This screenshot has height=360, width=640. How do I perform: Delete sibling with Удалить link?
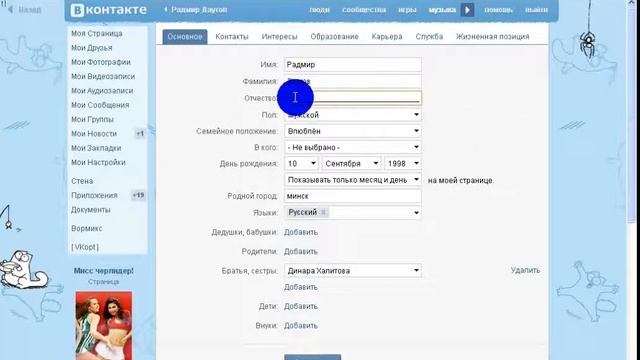(525, 270)
